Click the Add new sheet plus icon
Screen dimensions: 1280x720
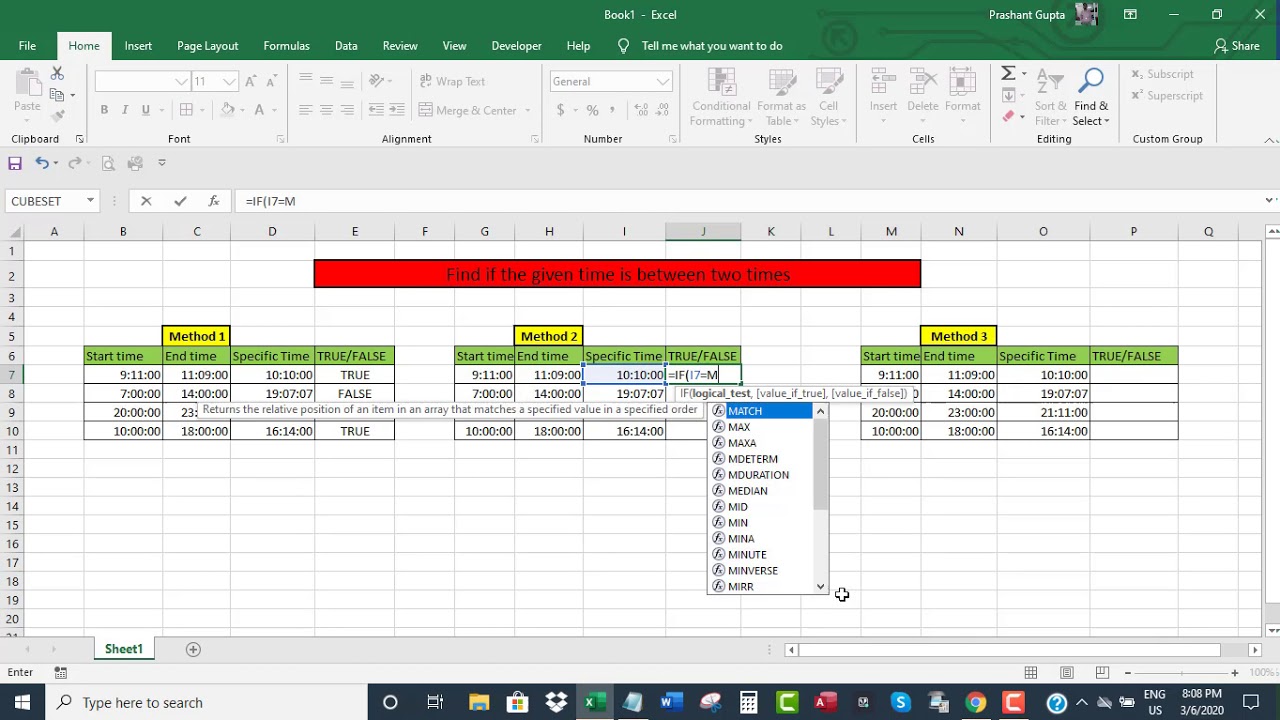(193, 649)
